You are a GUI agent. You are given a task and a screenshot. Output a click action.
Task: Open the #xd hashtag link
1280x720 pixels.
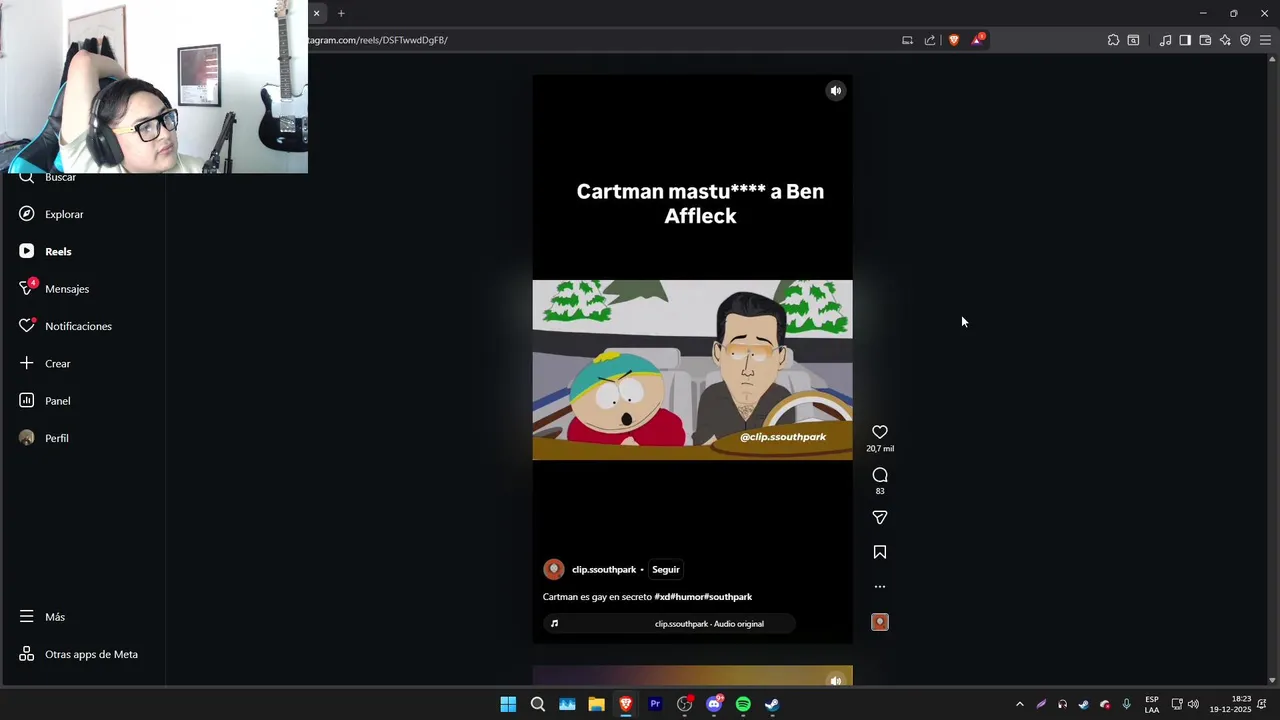(x=662, y=597)
